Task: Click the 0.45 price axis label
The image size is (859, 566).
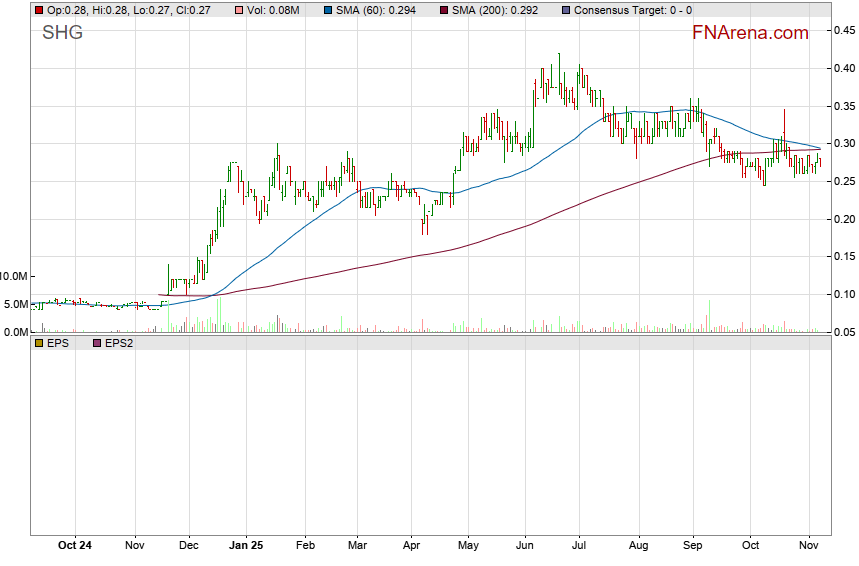Action: (x=843, y=31)
